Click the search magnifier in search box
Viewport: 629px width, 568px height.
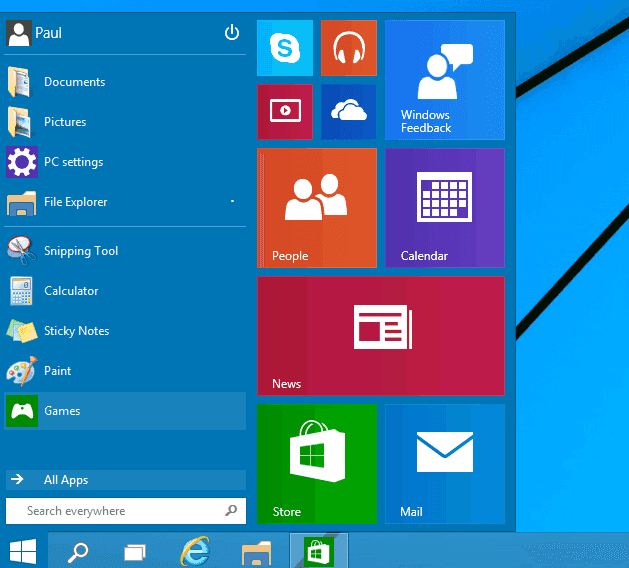(x=231, y=510)
